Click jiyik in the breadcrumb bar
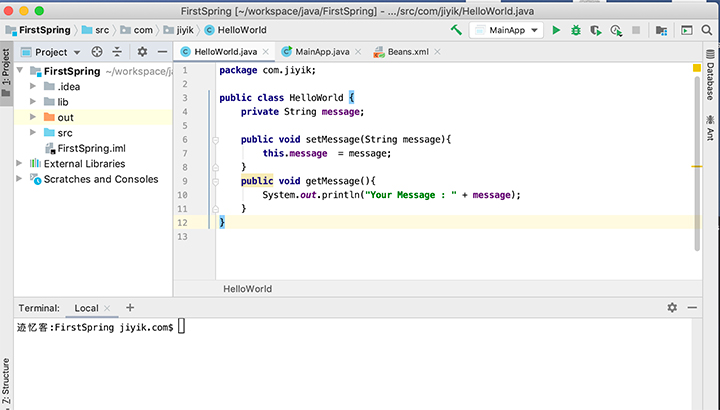Screen dimensions: 720x410 pos(179,30)
